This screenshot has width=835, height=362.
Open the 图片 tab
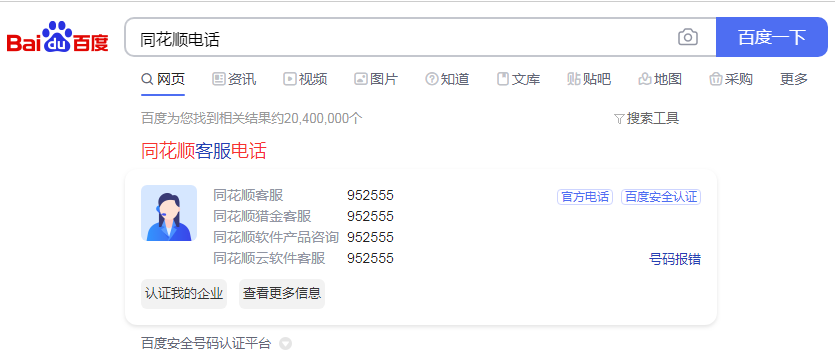(x=376, y=79)
